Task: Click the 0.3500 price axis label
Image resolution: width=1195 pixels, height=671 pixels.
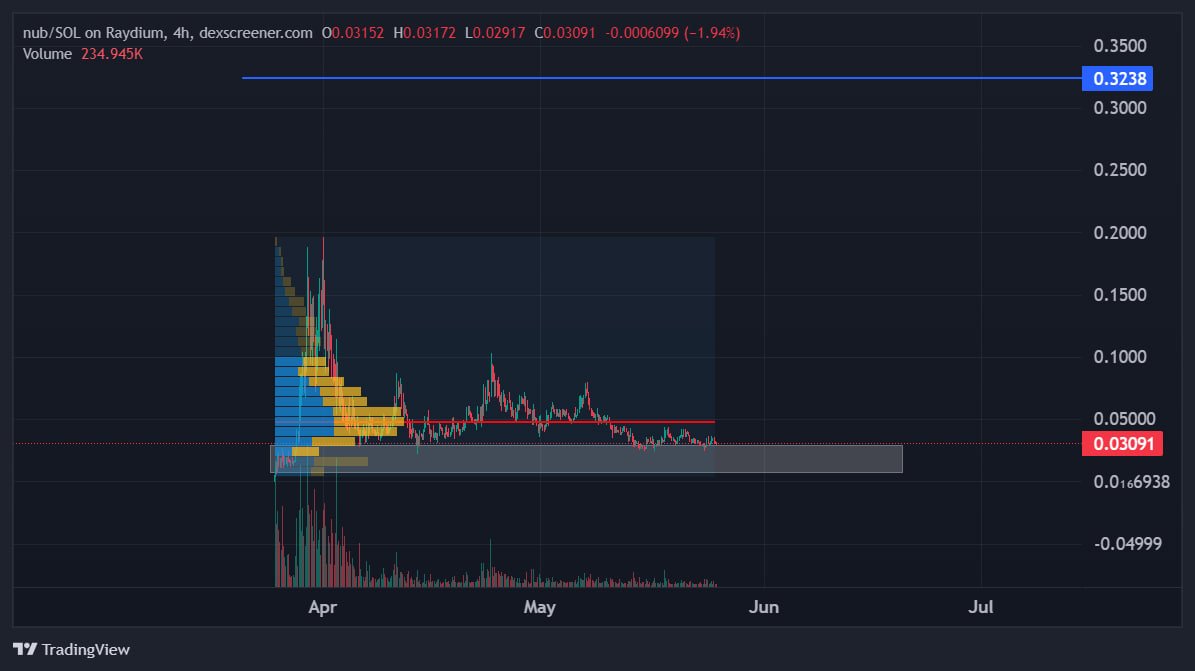Action: click(1120, 46)
